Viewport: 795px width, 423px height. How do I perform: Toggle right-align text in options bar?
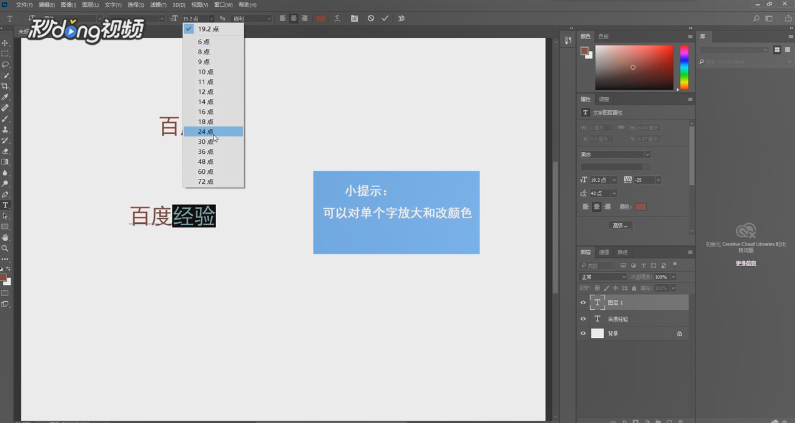point(304,18)
